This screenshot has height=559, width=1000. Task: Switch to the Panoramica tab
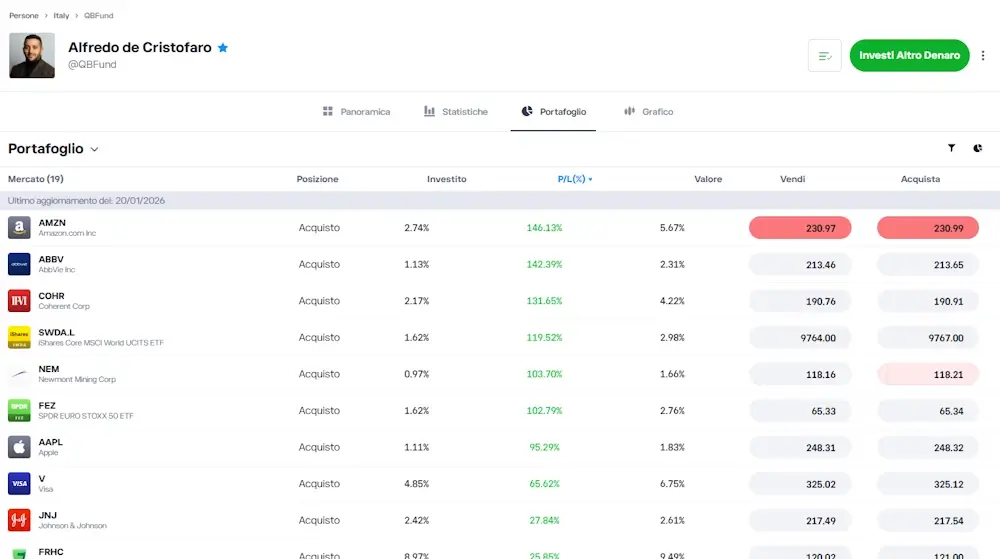356,112
